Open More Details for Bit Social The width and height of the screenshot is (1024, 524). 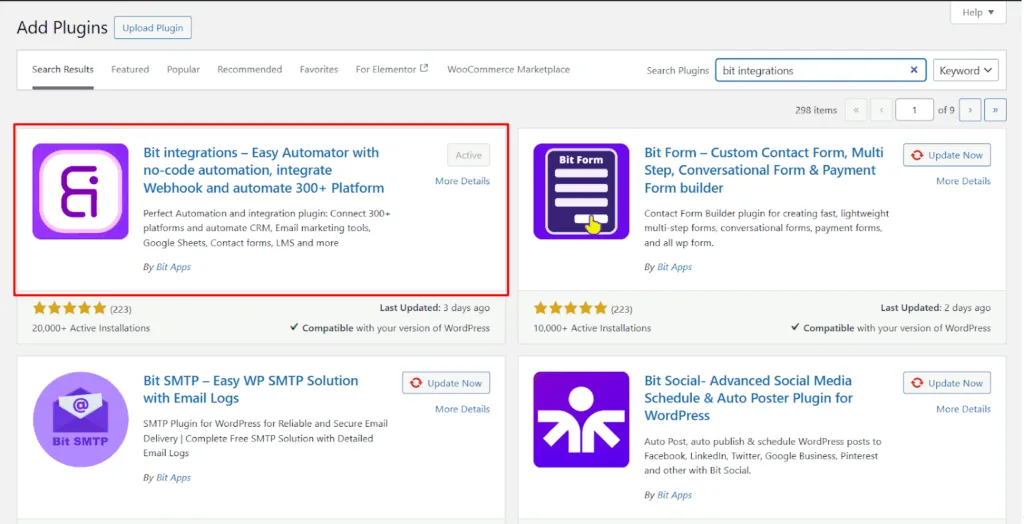click(x=963, y=409)
